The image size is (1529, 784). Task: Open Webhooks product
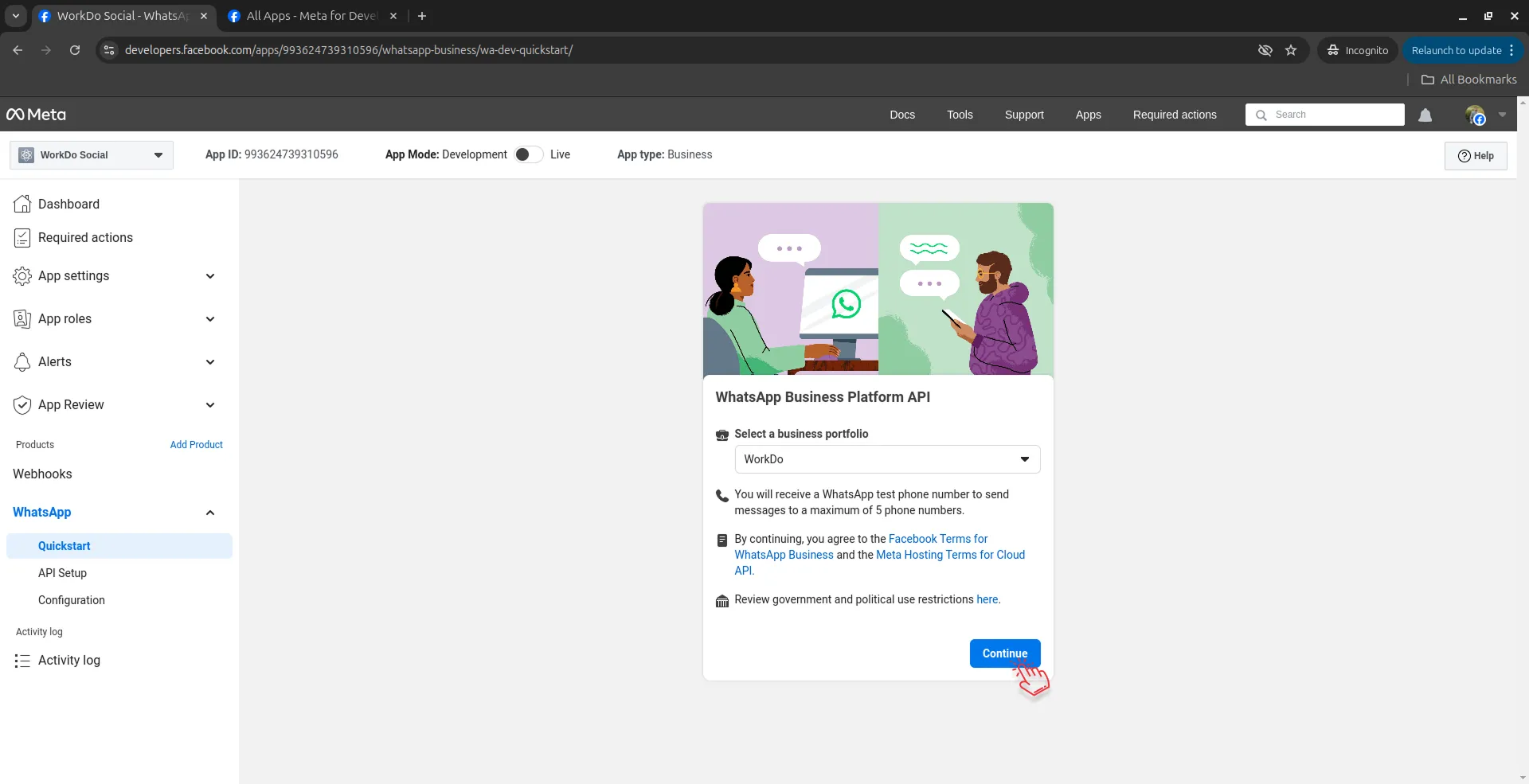point(42,474)
